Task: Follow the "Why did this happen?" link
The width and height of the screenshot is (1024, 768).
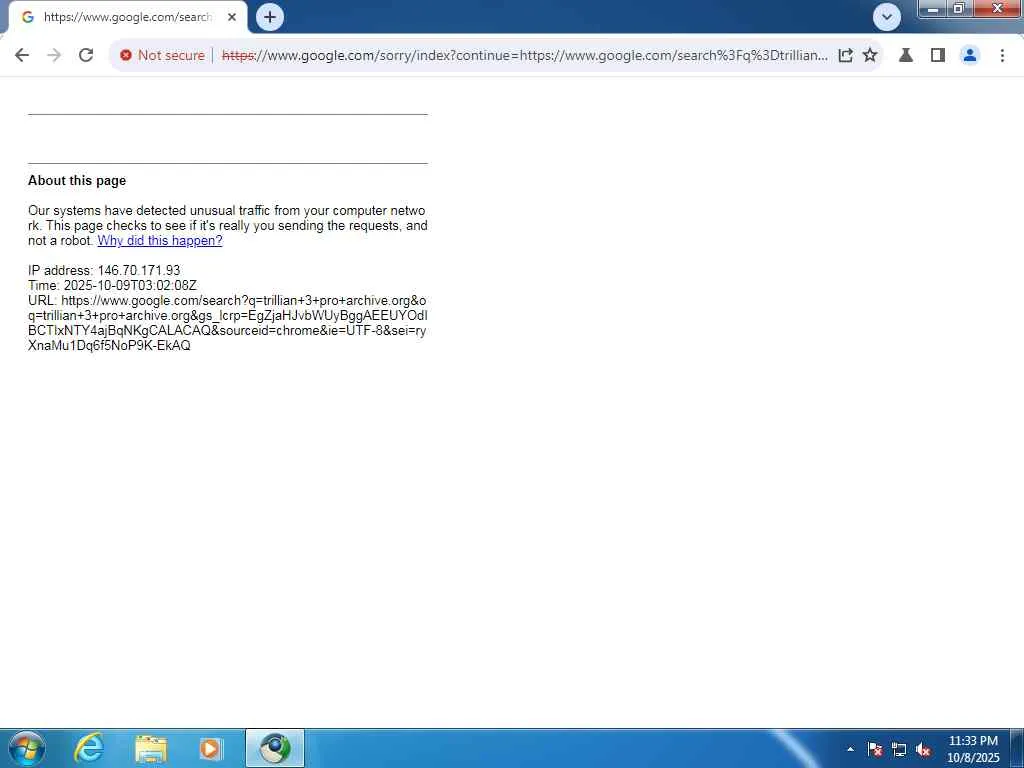Action: tap(160, 240)
